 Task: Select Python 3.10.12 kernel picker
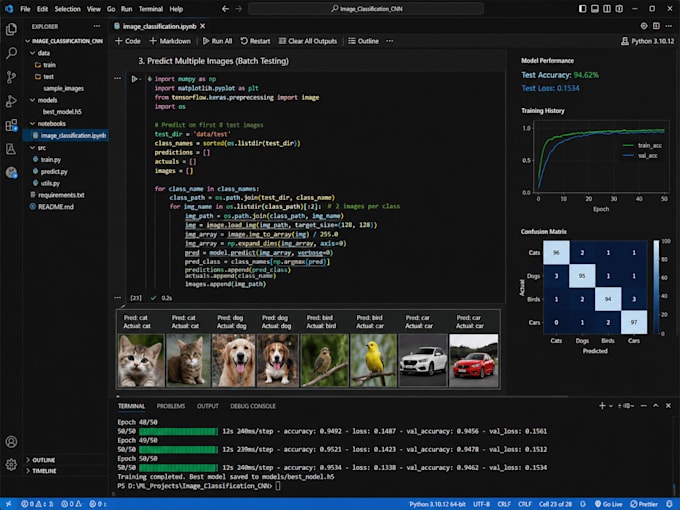click(647, 41)
